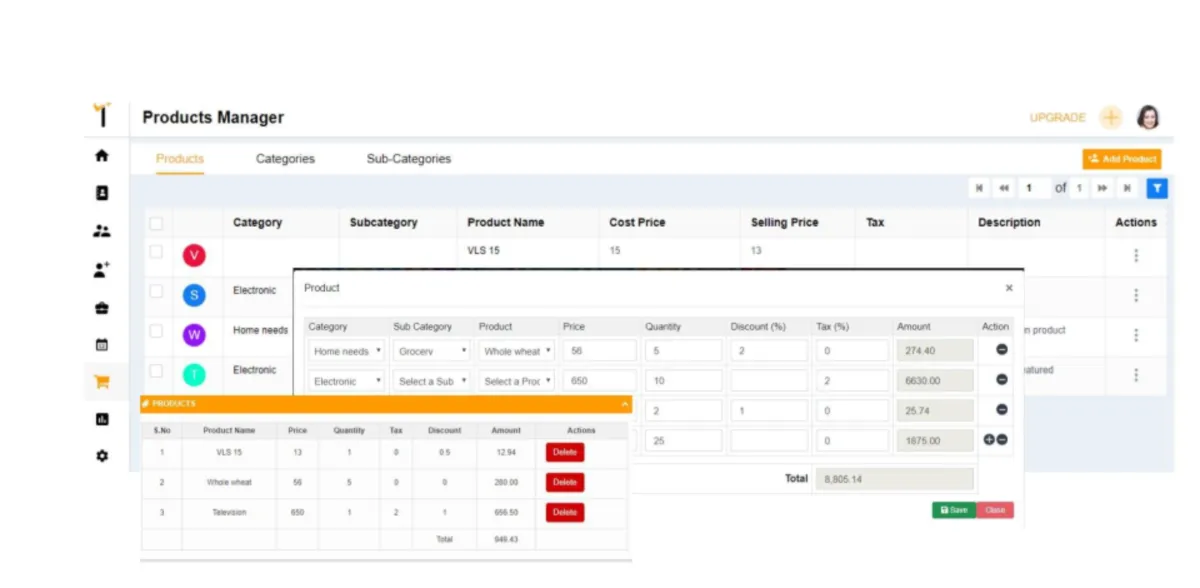Screen dimensions: 1200x588
Task: Tick the select-all checkbox in the table header
Action: coord(156,223)
